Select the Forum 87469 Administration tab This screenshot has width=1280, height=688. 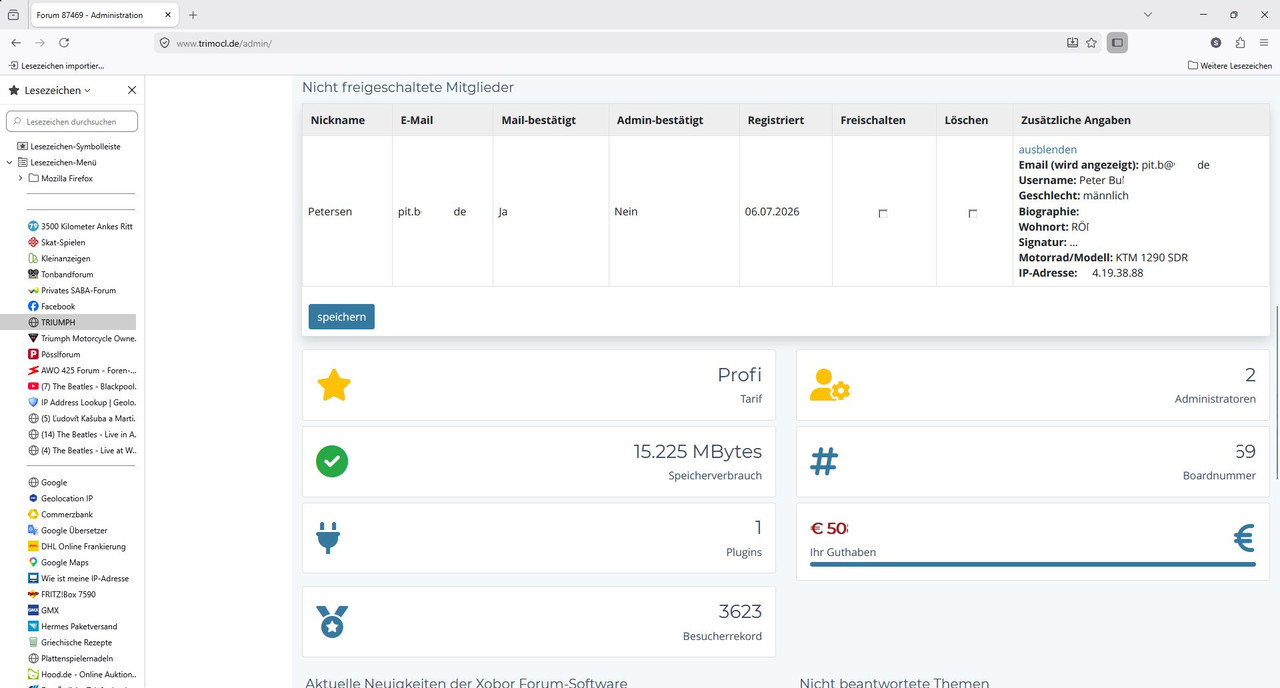coord(103,15)
